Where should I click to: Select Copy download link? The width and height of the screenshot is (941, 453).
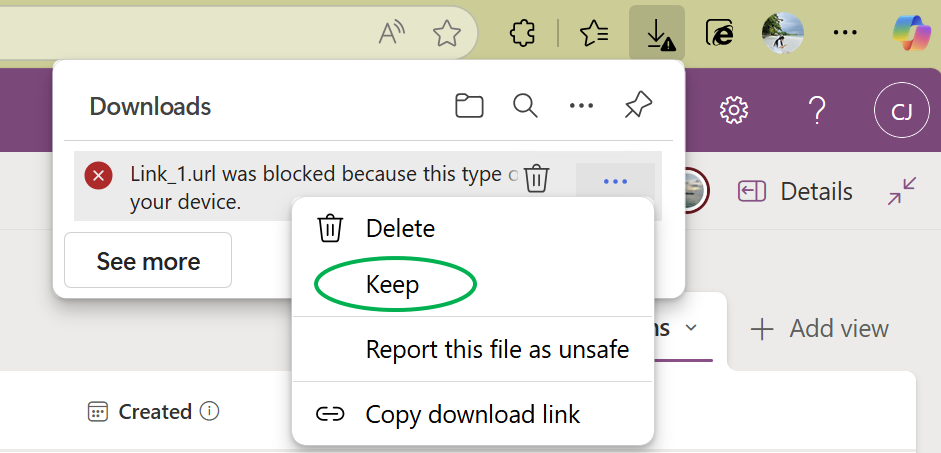(x=472, y=413)
